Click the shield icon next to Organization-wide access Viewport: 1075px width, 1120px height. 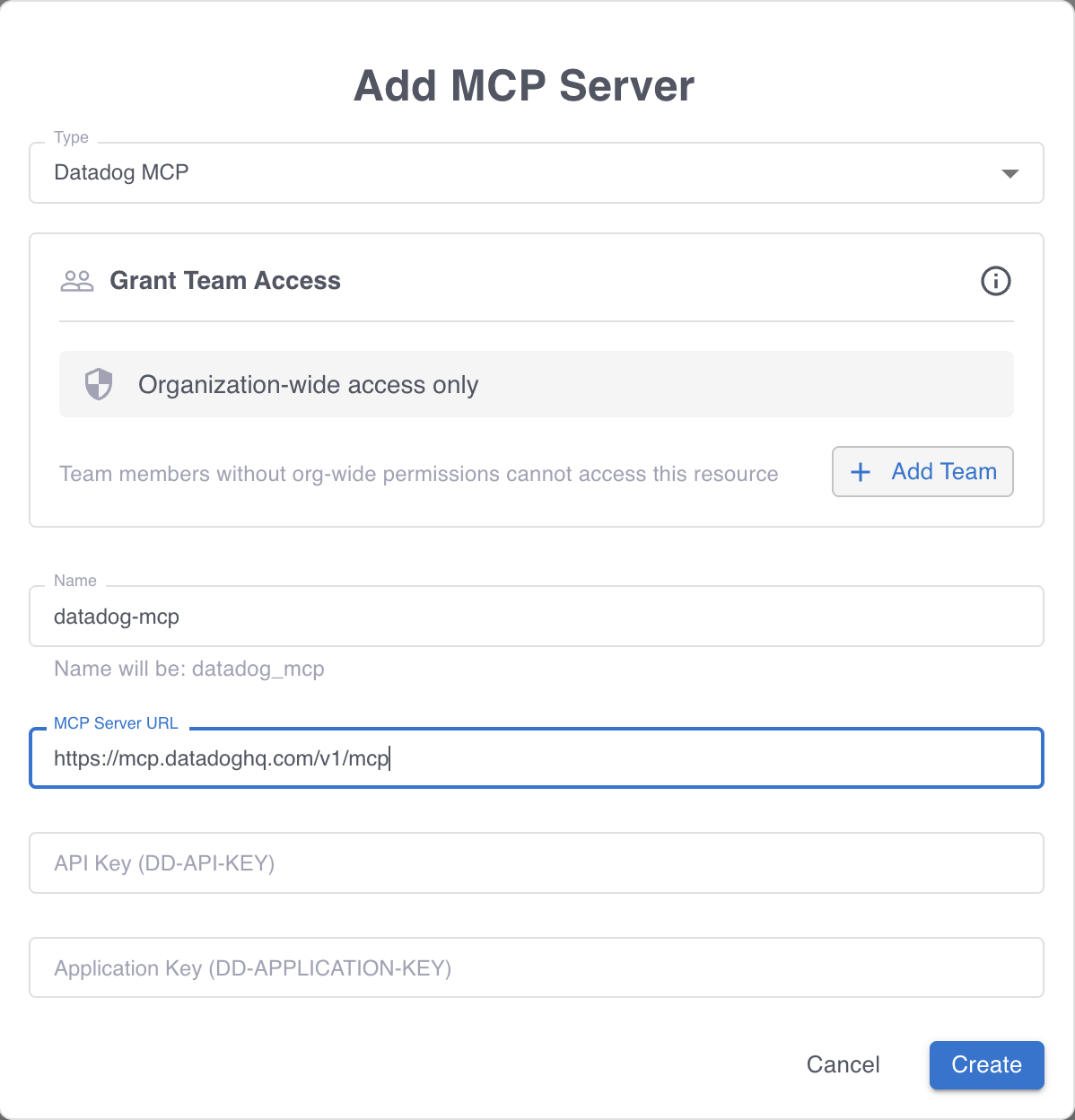pyautogui.click(x=99, y=384)
